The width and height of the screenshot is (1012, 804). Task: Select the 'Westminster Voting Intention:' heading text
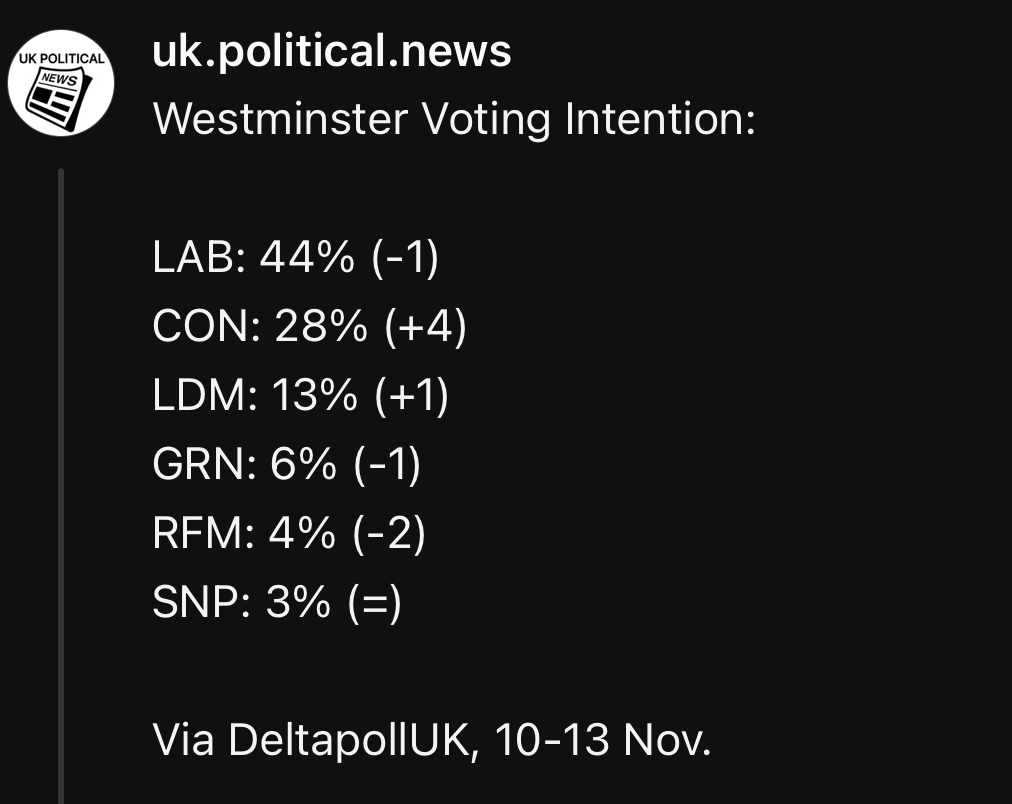(453, 120)
